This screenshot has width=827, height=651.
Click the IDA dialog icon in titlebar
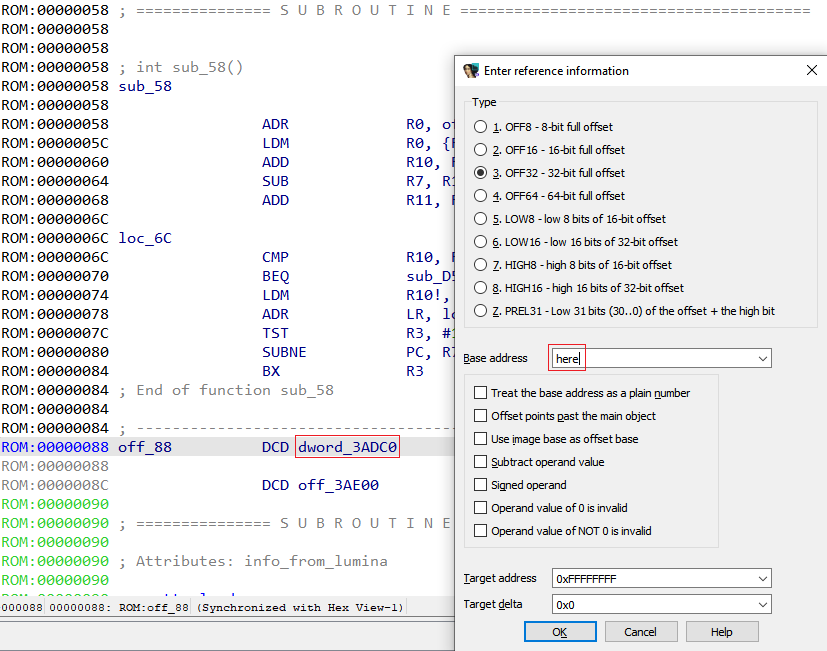point(470,70)
